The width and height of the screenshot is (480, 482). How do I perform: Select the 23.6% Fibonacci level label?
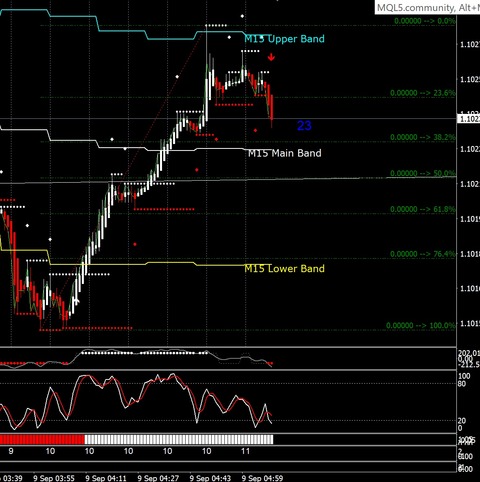[422, 93]
